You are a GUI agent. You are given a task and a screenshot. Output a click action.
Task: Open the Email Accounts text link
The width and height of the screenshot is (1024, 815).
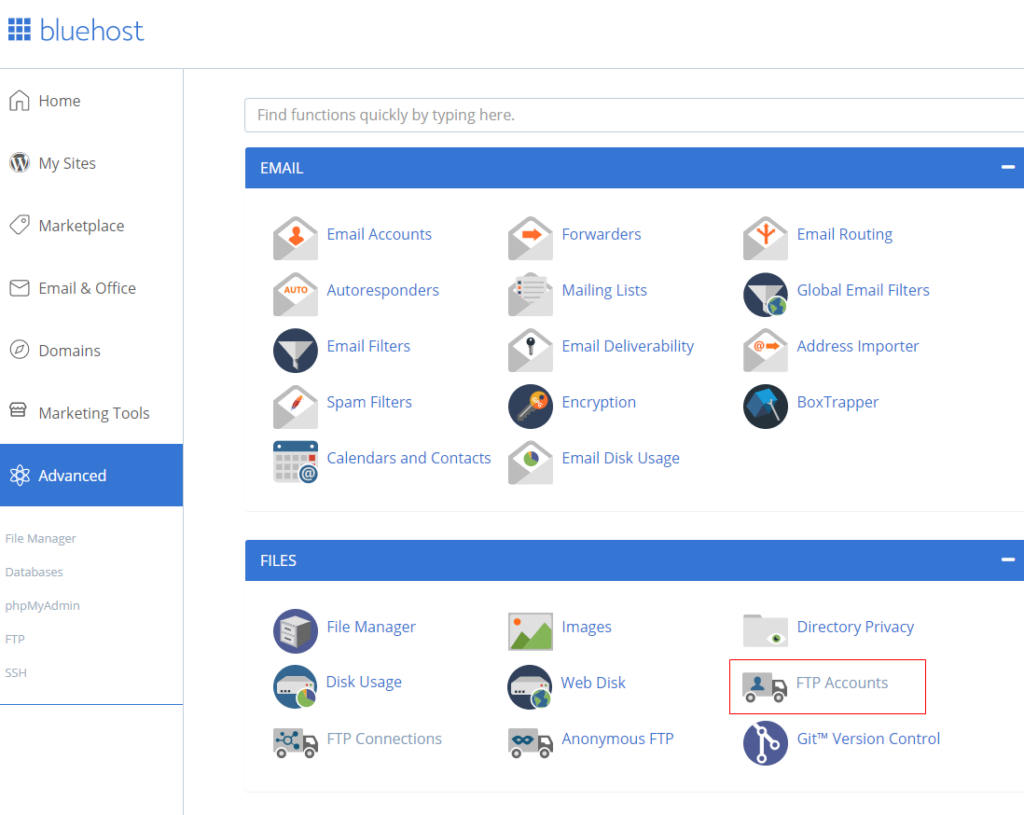point(379,234)
